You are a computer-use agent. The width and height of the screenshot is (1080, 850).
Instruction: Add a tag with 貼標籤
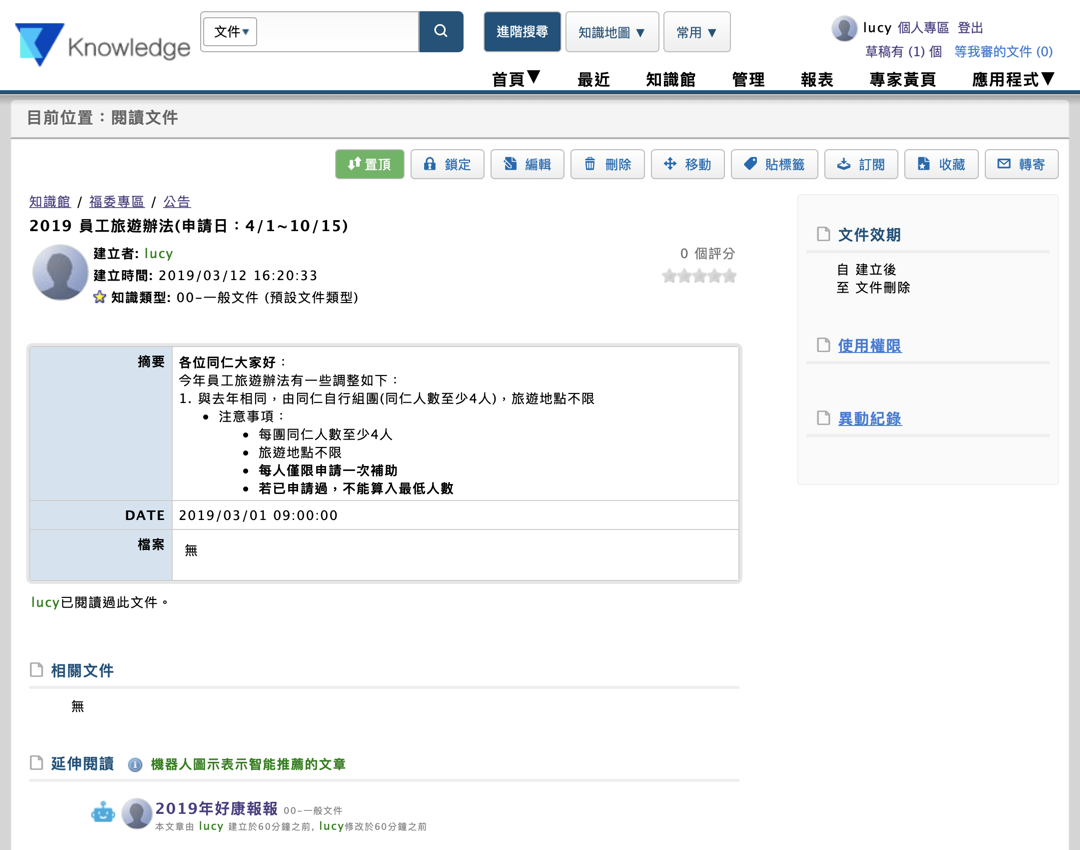[x=774, y=164]
